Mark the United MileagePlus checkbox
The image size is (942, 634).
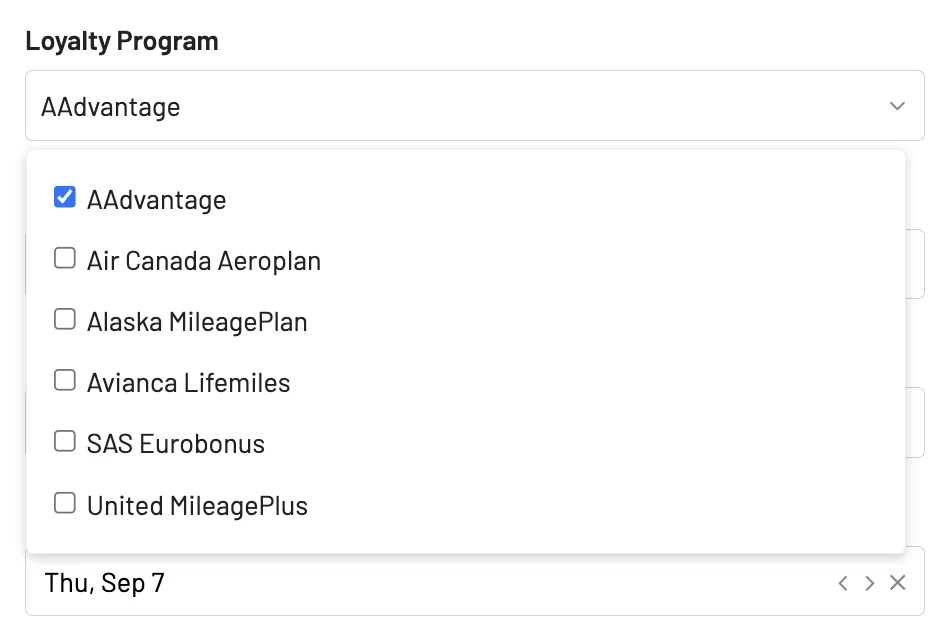point(65,504)
